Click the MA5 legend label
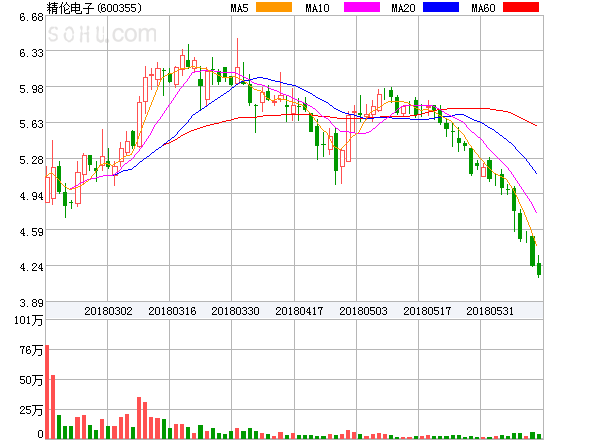The image size is (600, 440). coord(239,8)
